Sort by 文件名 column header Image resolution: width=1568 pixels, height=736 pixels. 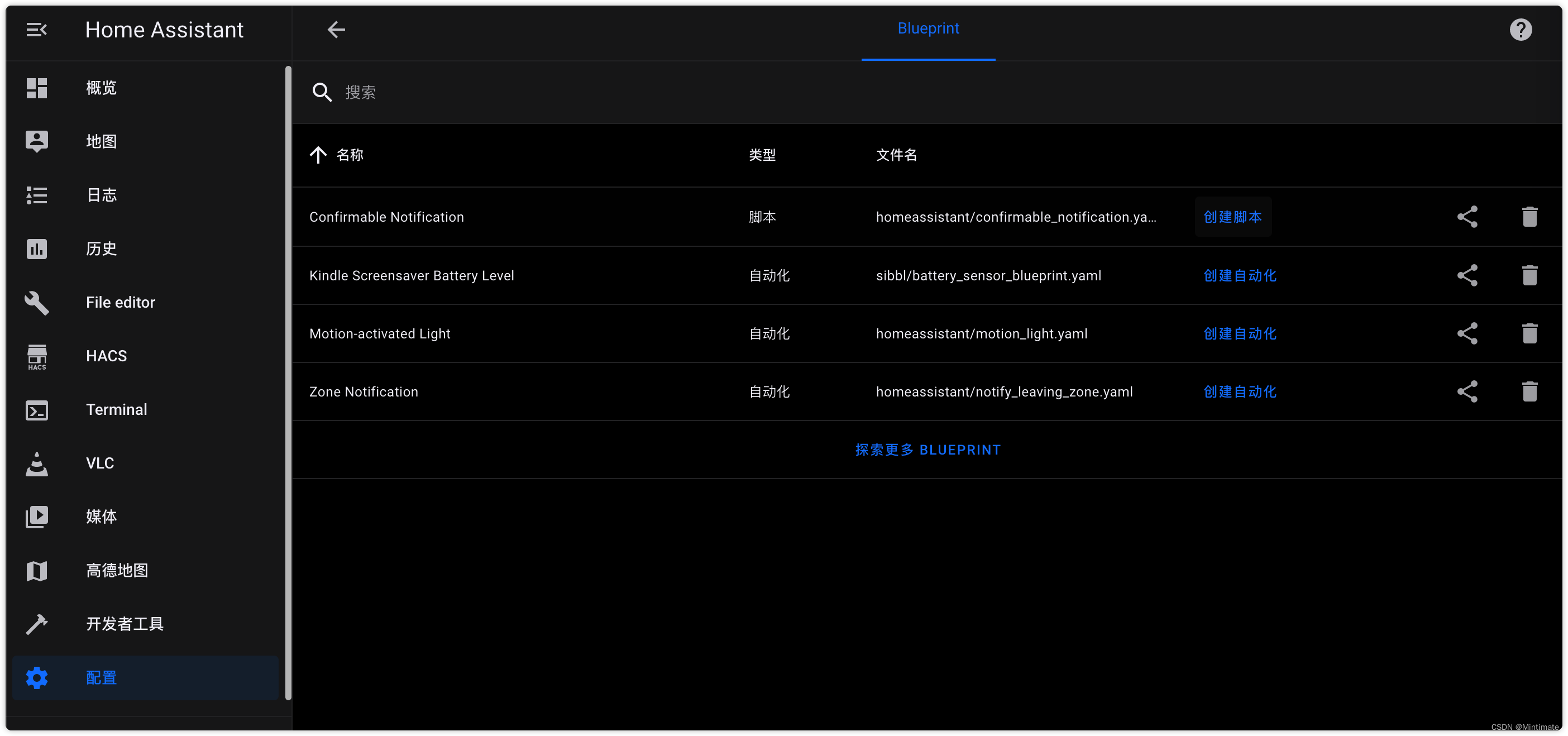click(x=896, y=155)
